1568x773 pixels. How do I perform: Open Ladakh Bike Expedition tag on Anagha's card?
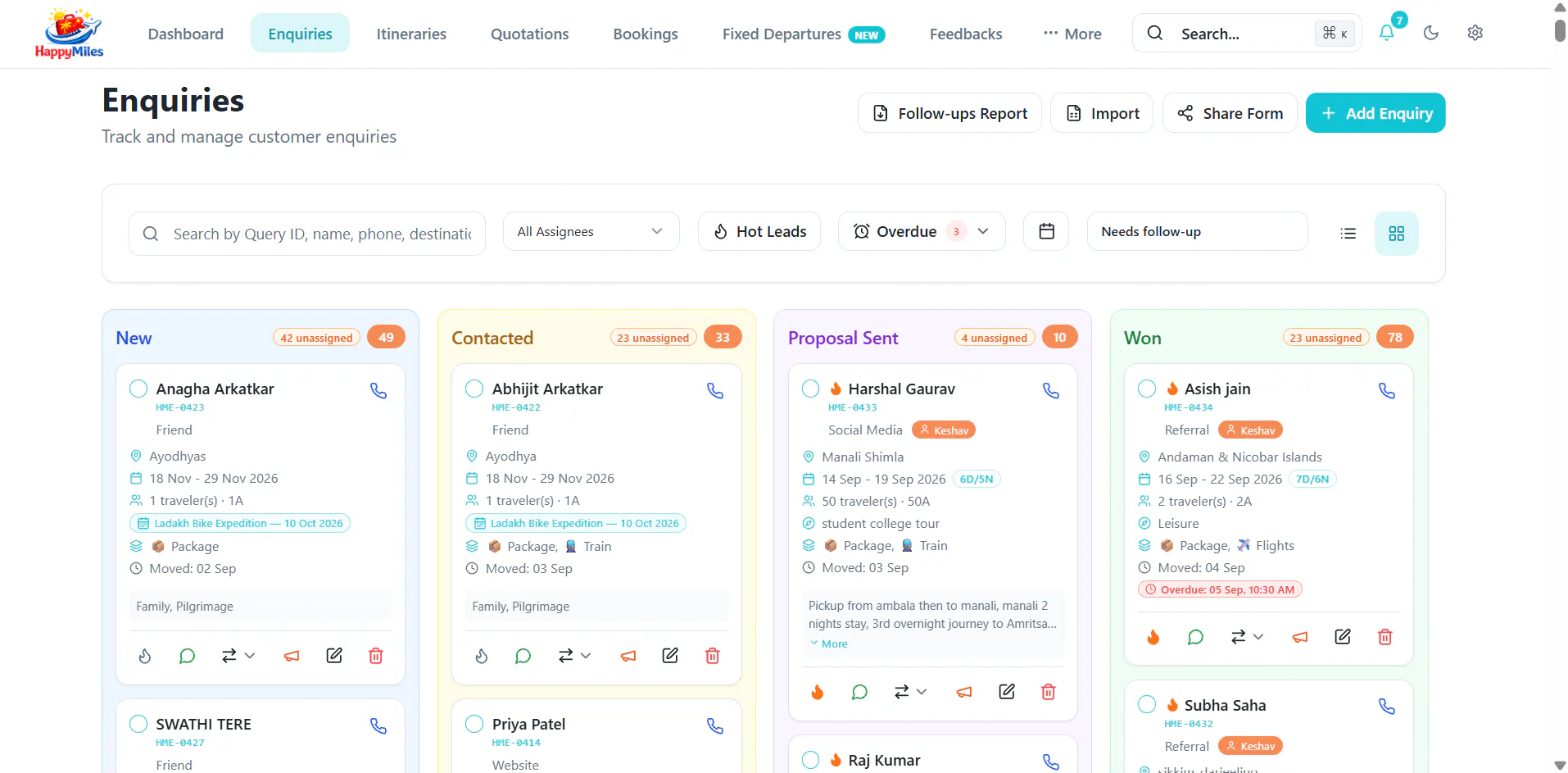pyautogui.click(x=240, y=523)
